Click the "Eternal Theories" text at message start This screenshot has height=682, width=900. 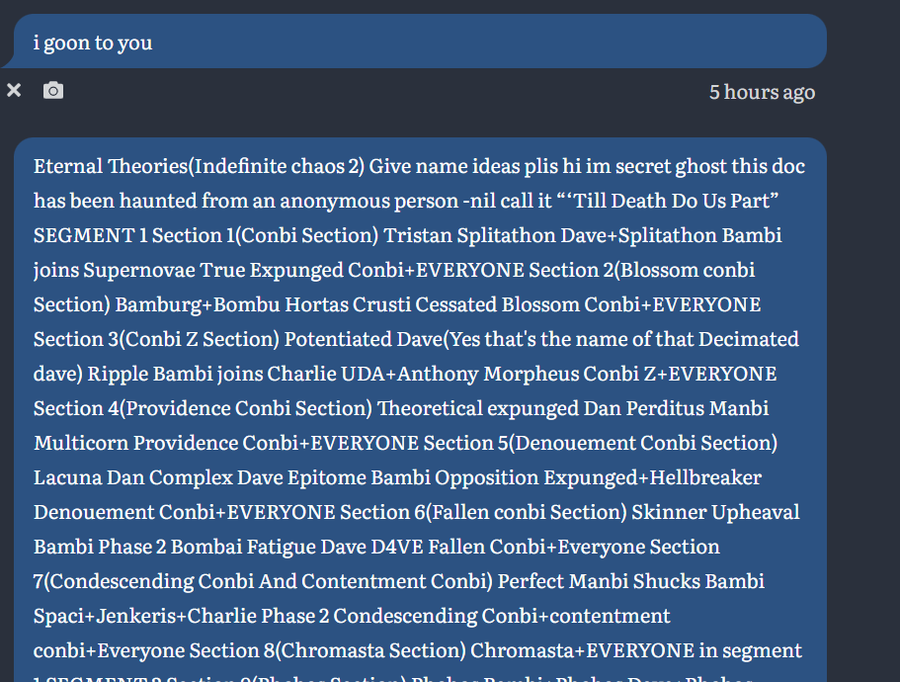(110, 166)
